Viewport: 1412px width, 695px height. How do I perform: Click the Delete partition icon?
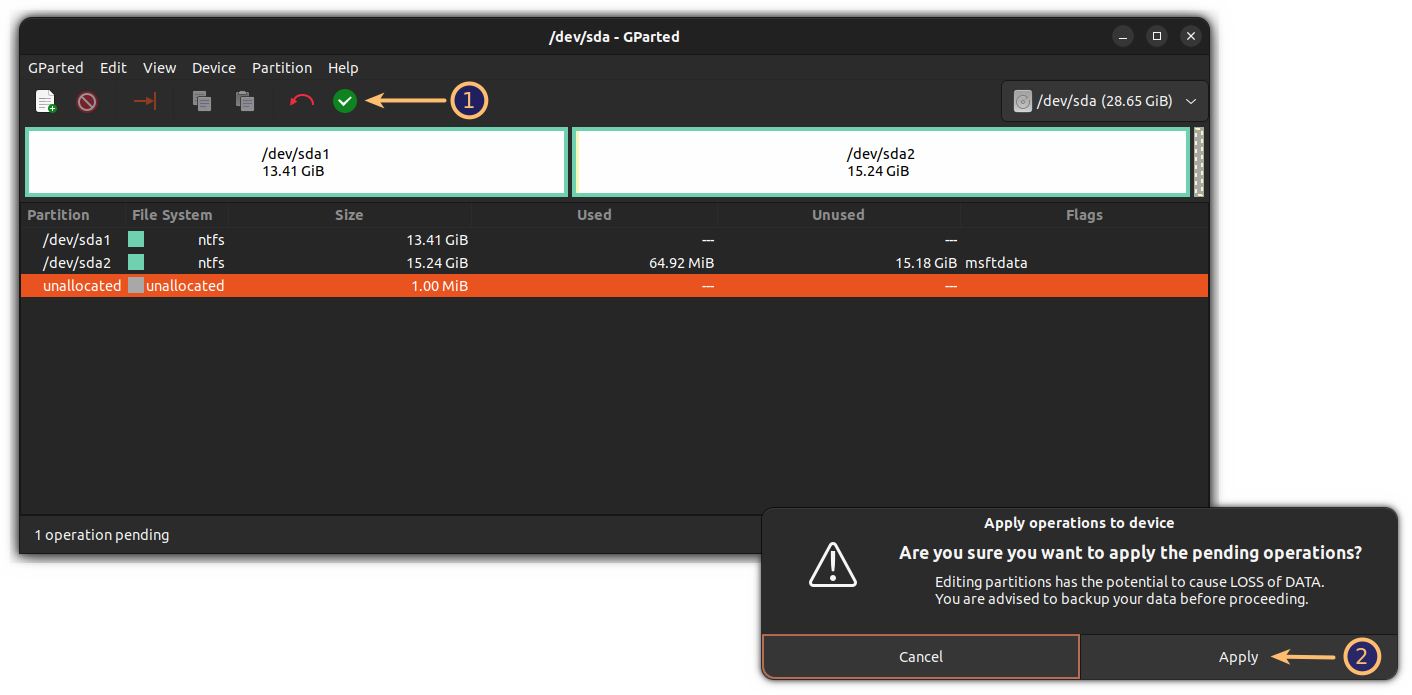coord(87,101)
